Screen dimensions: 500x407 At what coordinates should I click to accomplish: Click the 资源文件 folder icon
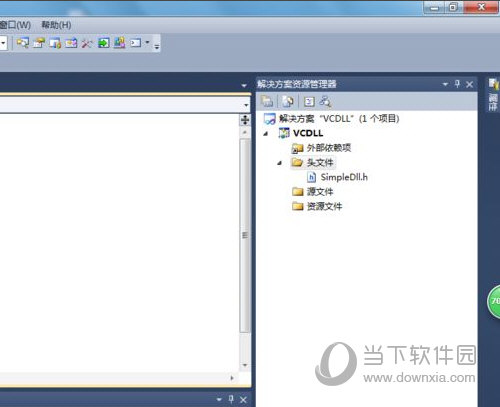point(298,206)
